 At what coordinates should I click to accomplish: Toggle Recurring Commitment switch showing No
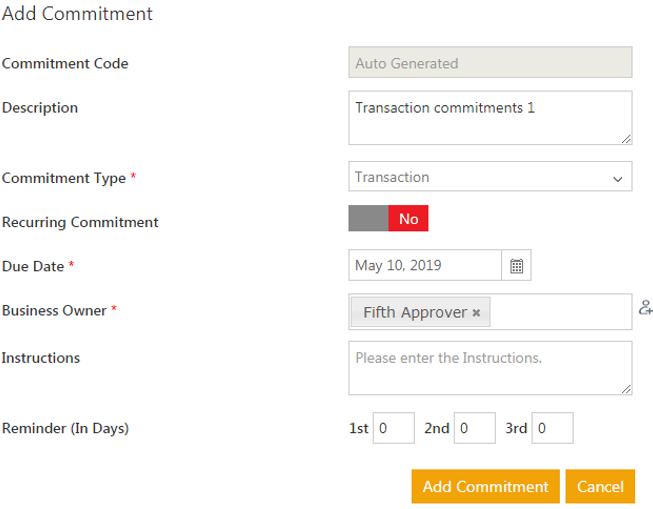pyautogui.click(x=389, y=219)
